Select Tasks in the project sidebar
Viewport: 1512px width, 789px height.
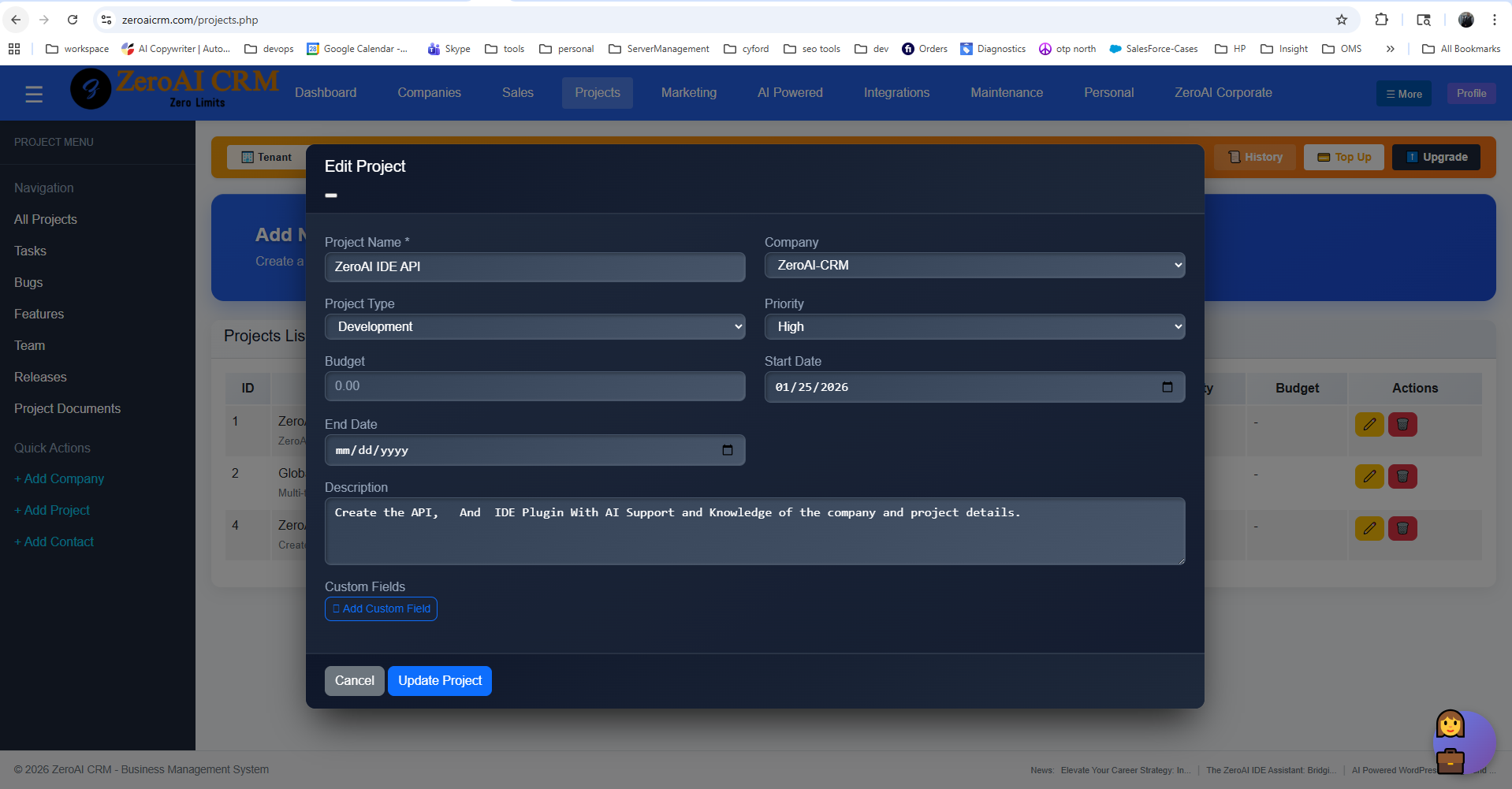tap(30, 251)
